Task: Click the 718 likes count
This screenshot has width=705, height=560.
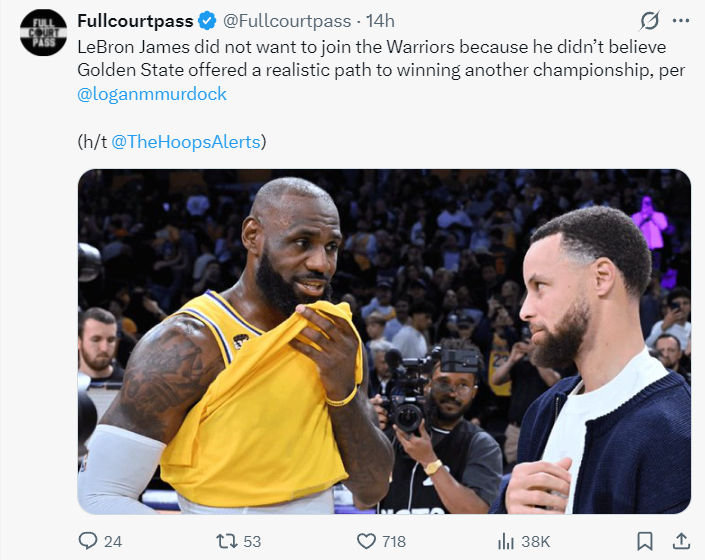Action: [x=394, y=542]
